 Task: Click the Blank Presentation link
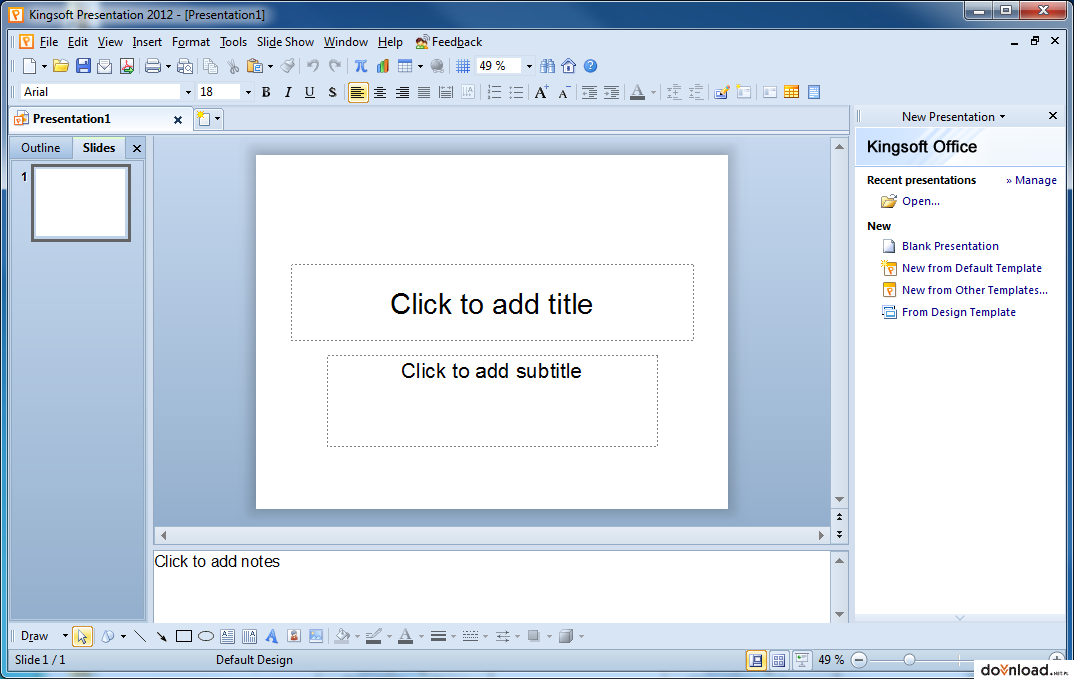point(950,246)
